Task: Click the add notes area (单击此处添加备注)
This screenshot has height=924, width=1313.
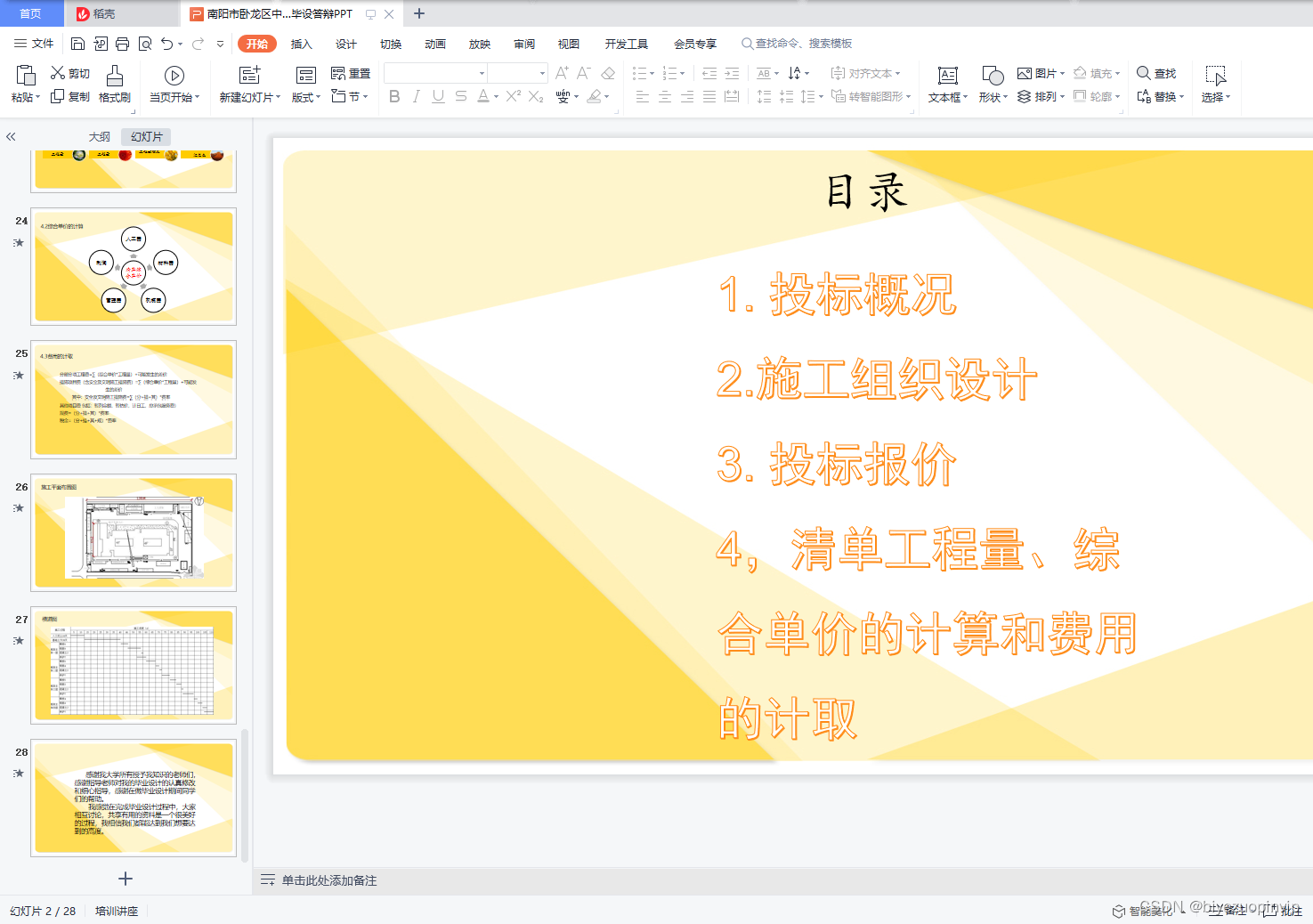Action: coord(329,880)
